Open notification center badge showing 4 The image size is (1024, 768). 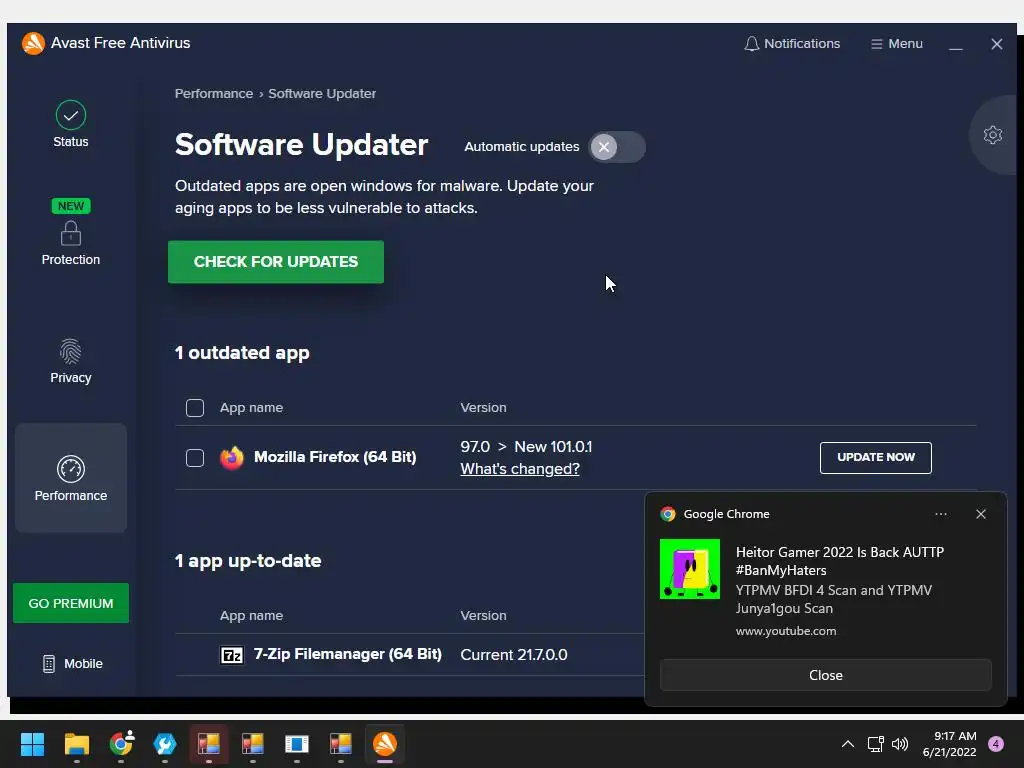[996, 744]
